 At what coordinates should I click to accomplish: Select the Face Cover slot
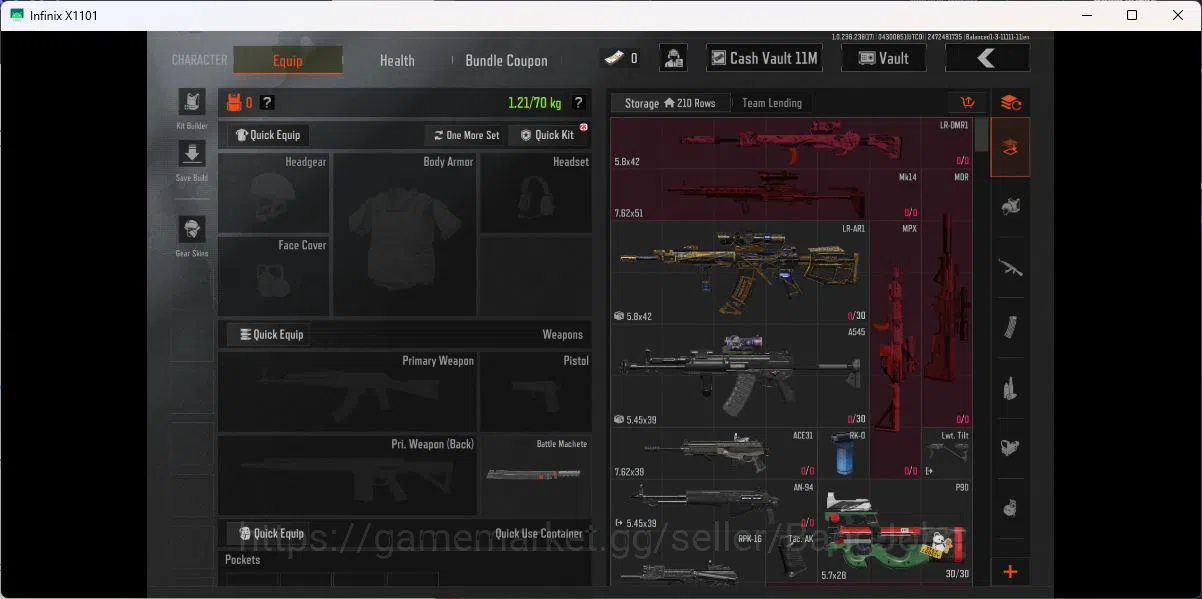pyautogui.click(x=273, y=277)
